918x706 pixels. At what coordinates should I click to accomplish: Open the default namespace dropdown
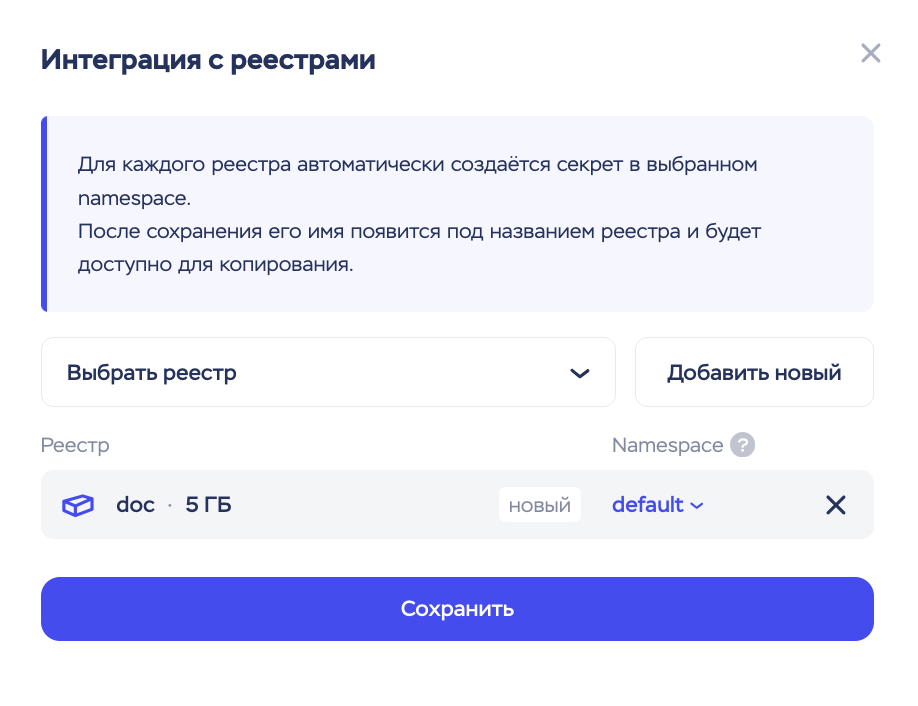648,505
